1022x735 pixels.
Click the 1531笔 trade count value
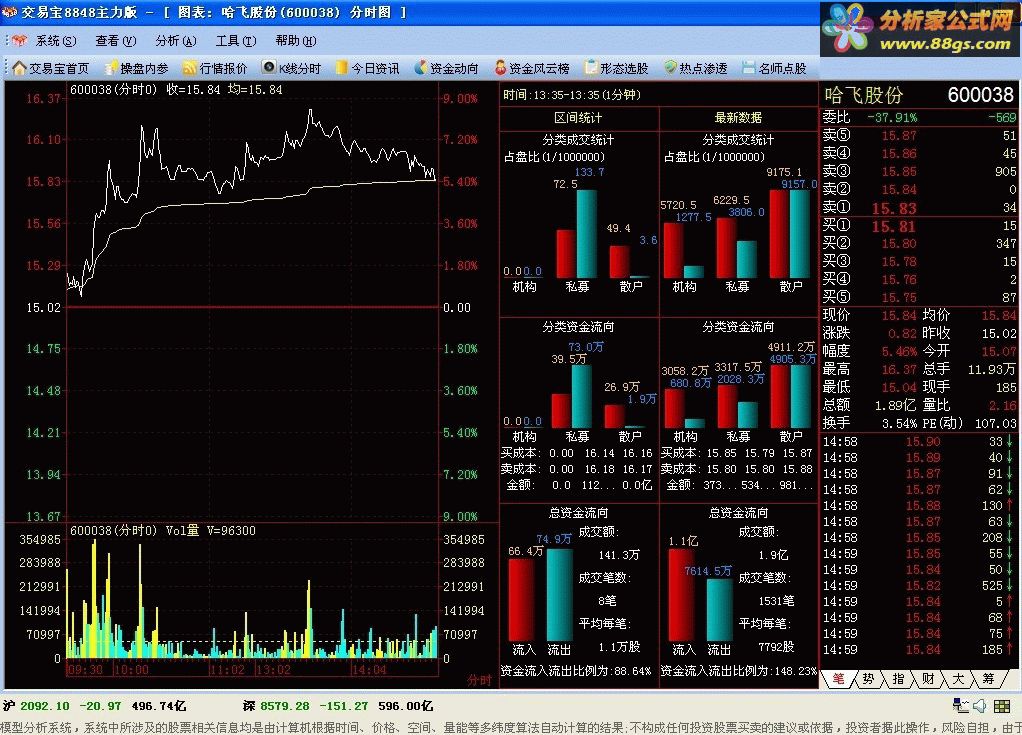point(776,600)
